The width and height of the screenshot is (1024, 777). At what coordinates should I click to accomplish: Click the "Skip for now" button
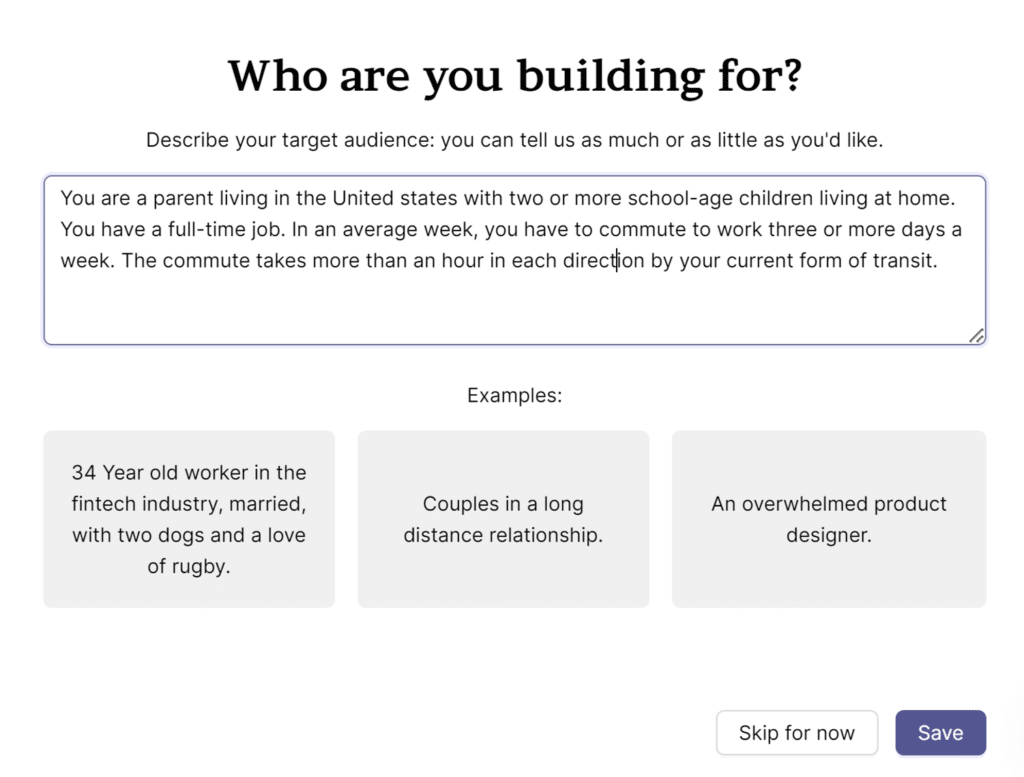point(797,732)
